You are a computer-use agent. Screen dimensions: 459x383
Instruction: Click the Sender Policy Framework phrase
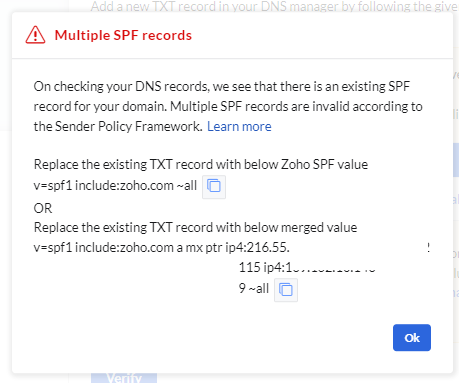coord(128,126)
